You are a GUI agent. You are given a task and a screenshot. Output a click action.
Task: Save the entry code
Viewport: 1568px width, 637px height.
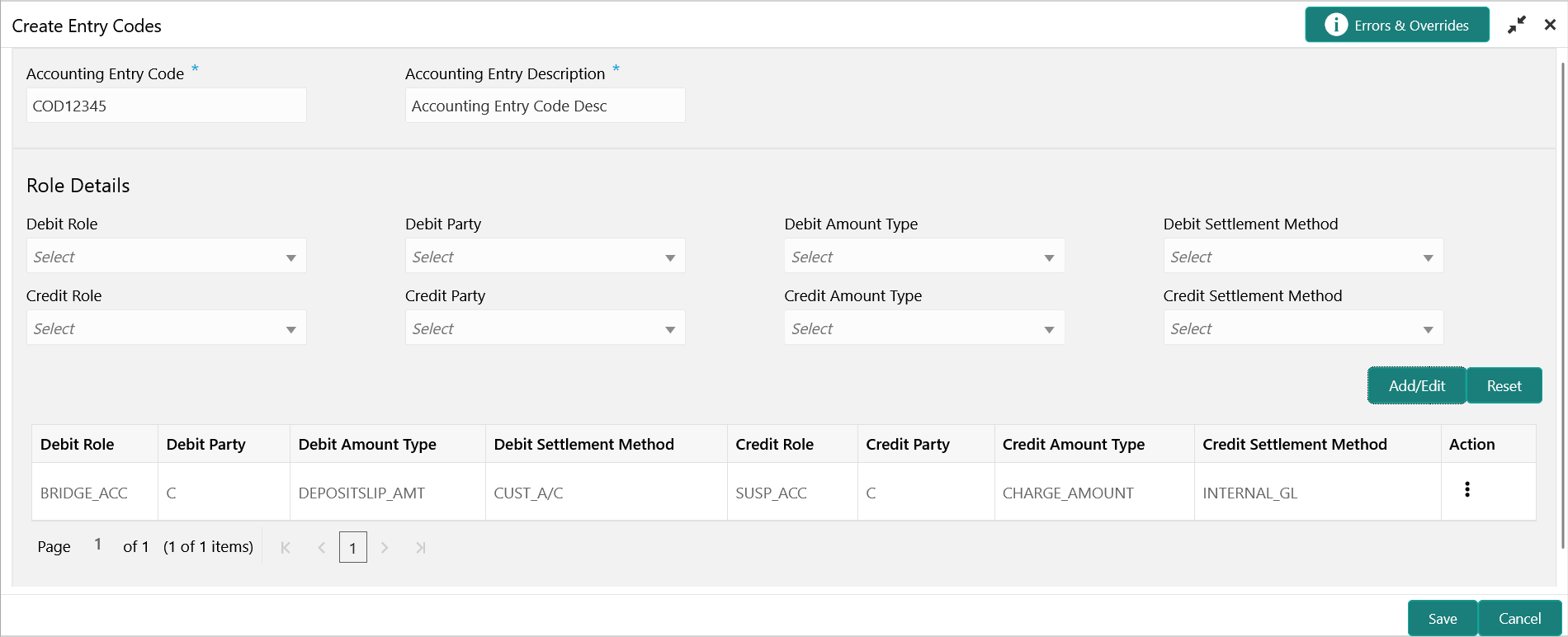pos(1442,618)
